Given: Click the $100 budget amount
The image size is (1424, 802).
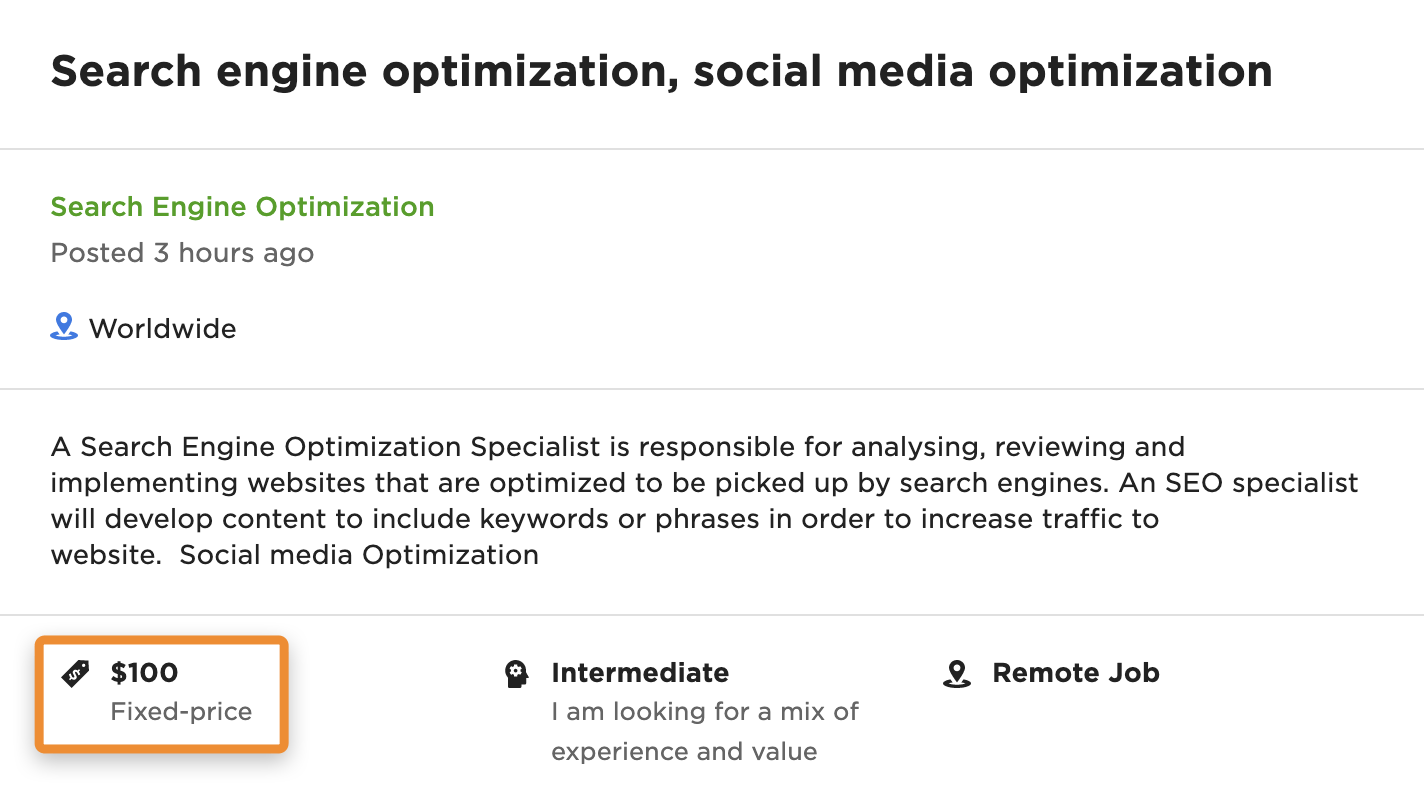Looking at the screenshot, I should coord(144,673).
